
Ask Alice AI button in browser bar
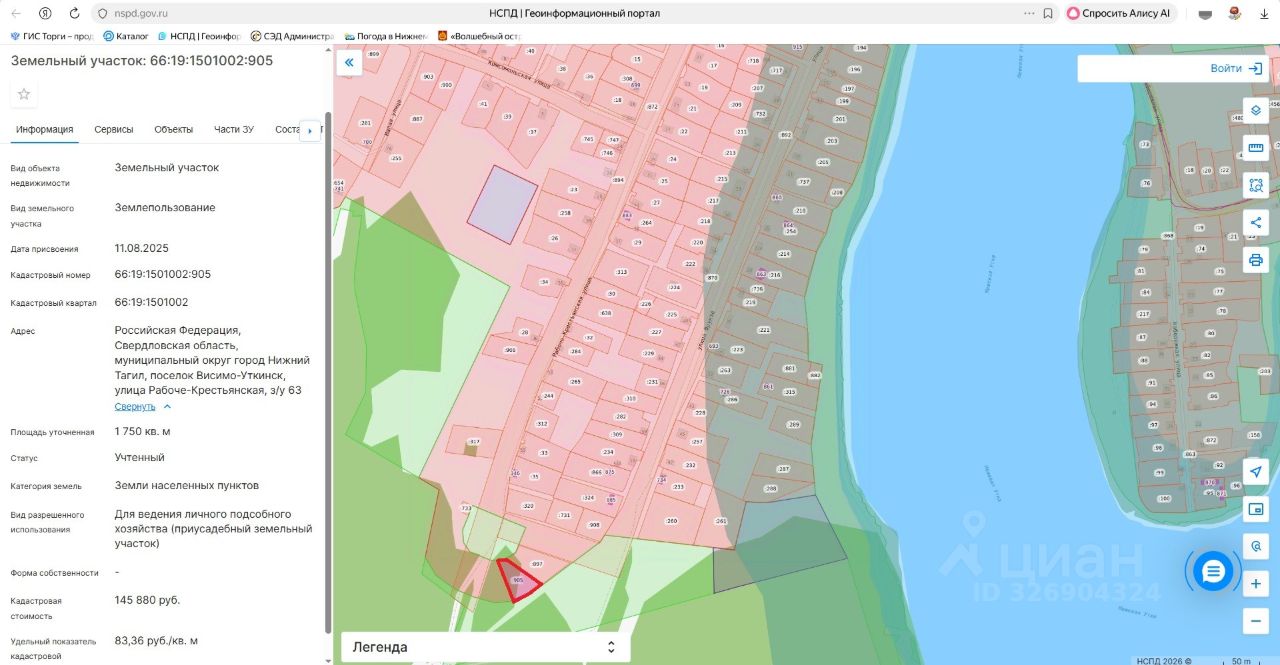click(1118, 13)
